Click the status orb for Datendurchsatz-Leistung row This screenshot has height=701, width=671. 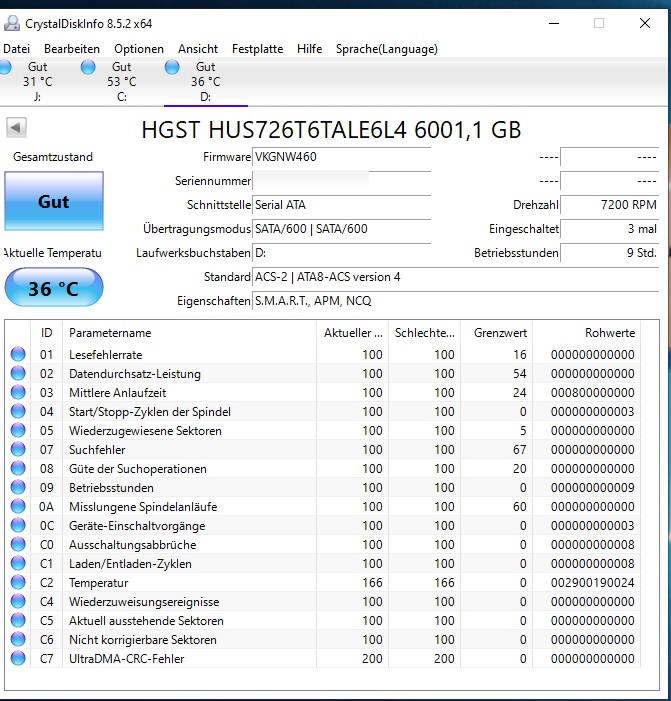coord(18,373)
